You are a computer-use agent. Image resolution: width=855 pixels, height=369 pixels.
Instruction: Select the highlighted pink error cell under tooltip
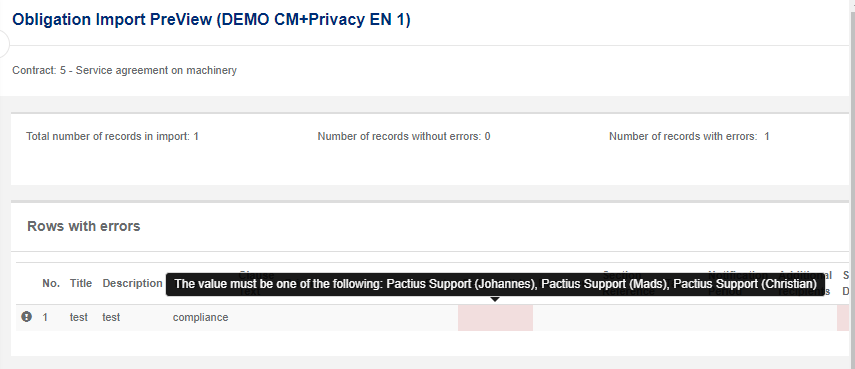[495, 318]
